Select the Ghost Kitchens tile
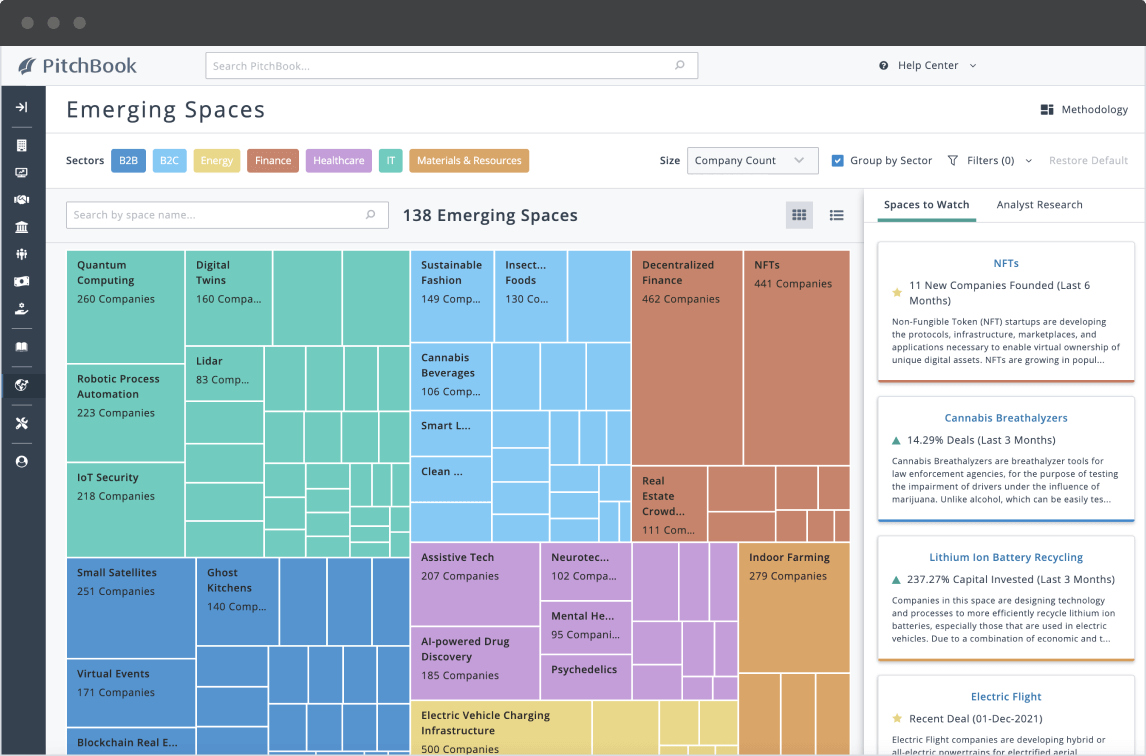The image size is (1146, 756). (238, 602)
